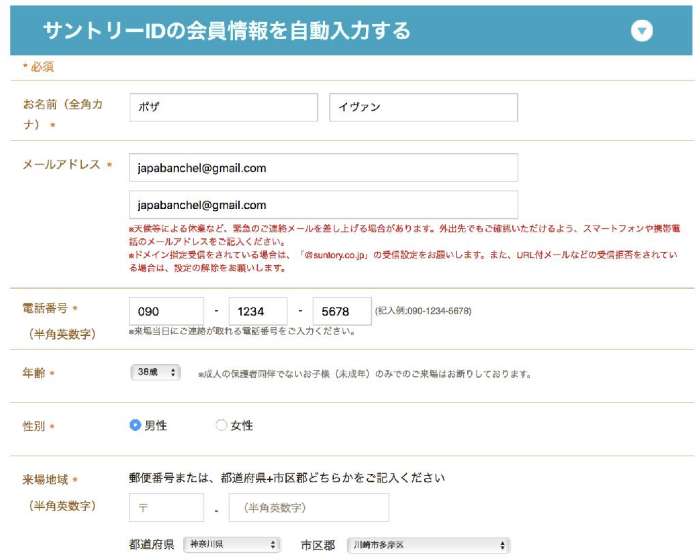Click the phone field showing 5678

click(x=341, y=311)
